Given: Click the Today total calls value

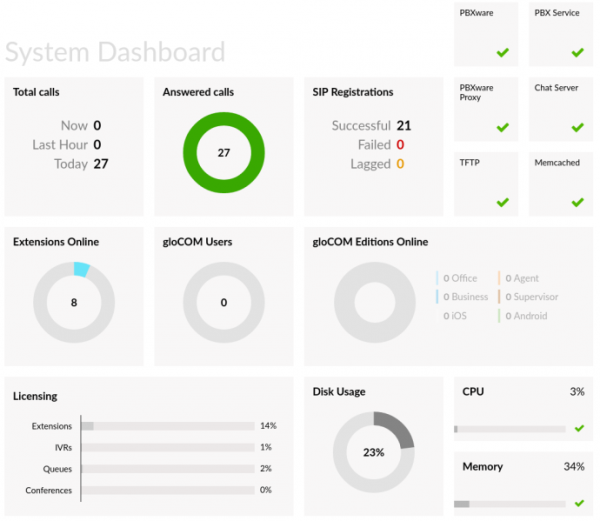Looking at the screenshot, I should click(100, 164).
